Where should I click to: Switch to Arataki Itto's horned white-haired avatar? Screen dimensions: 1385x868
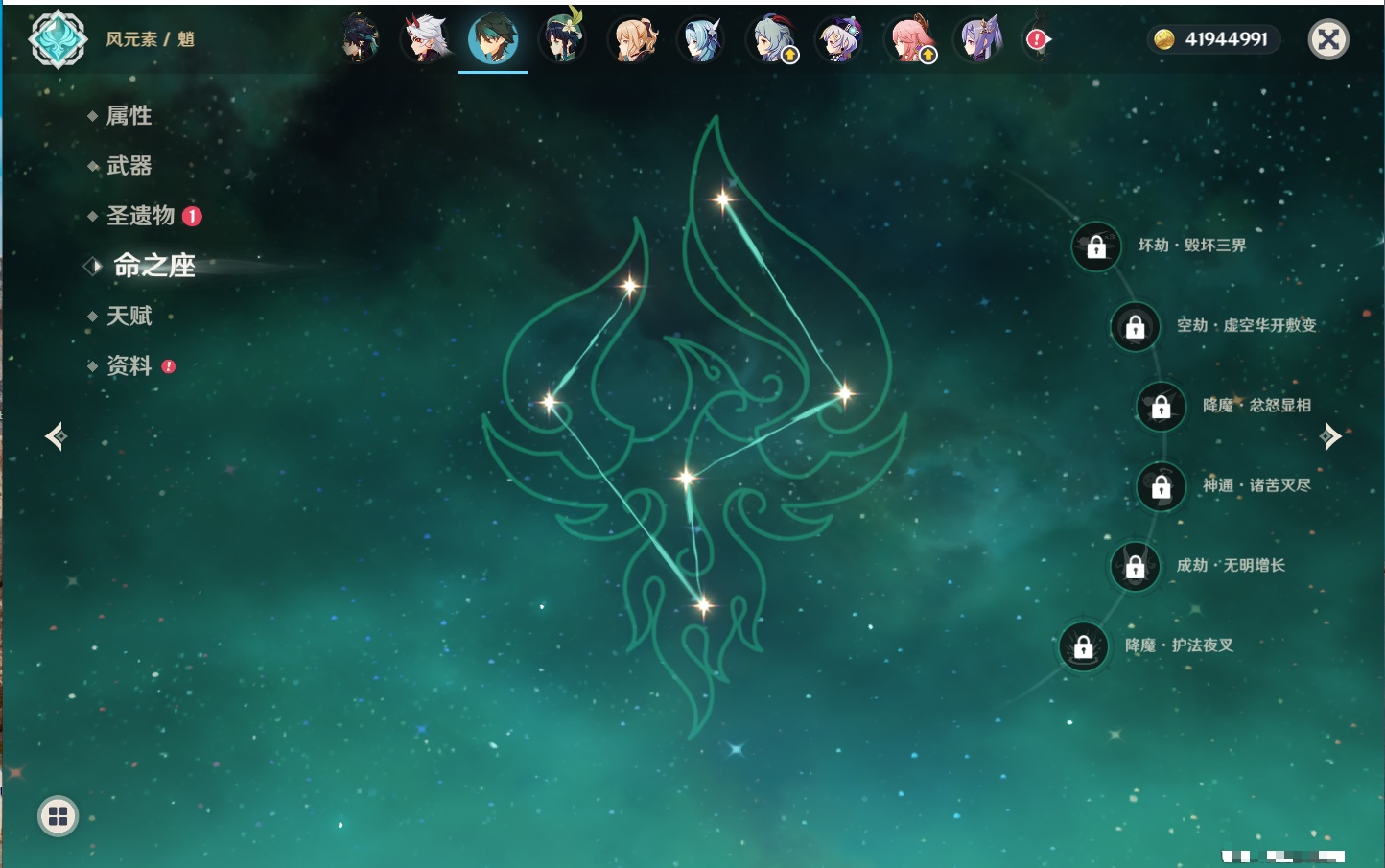pyautogui.click(x=425, y=39)
